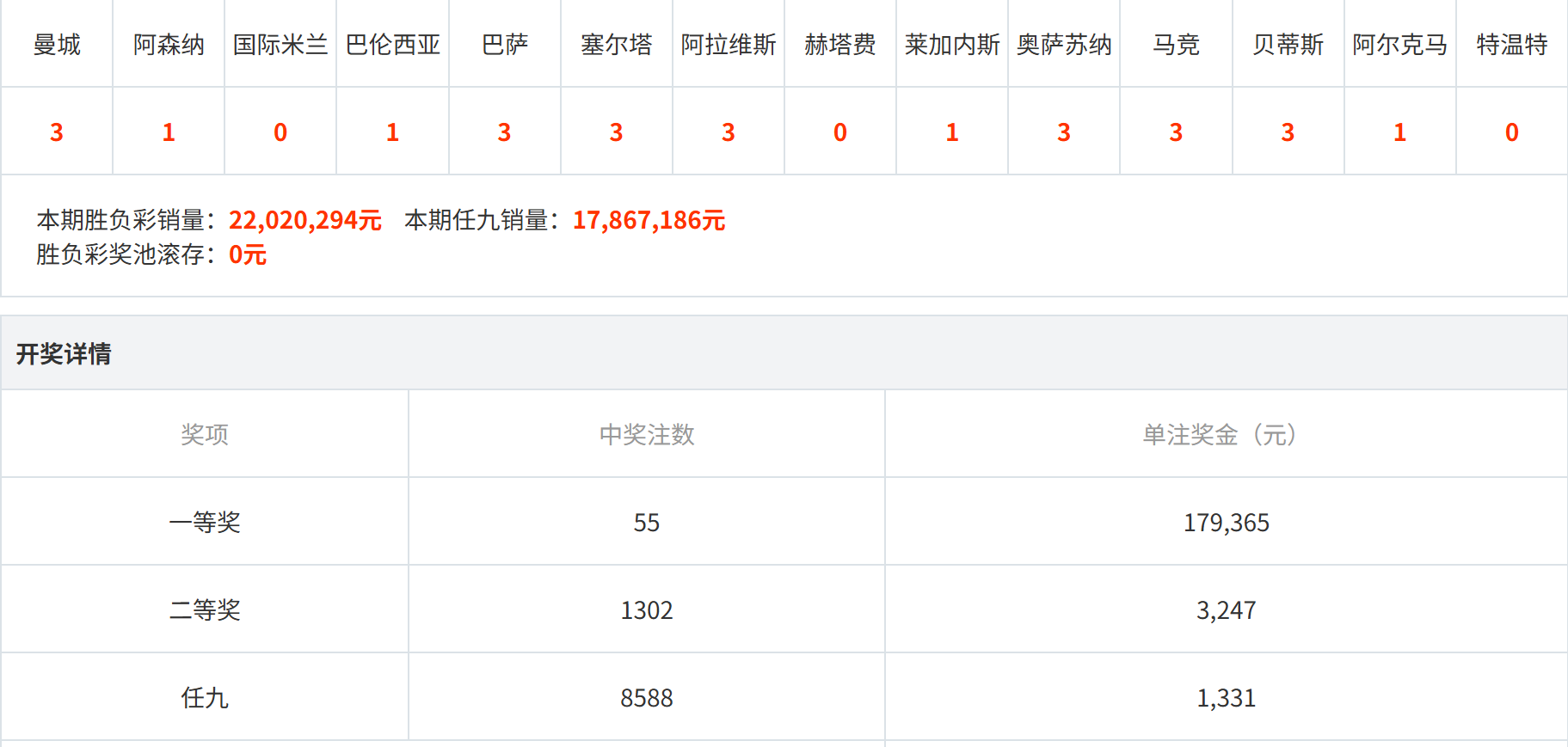1568x747 pixels.
Task: Select the 一等奖 row label
Action: [x=205, y=522]
